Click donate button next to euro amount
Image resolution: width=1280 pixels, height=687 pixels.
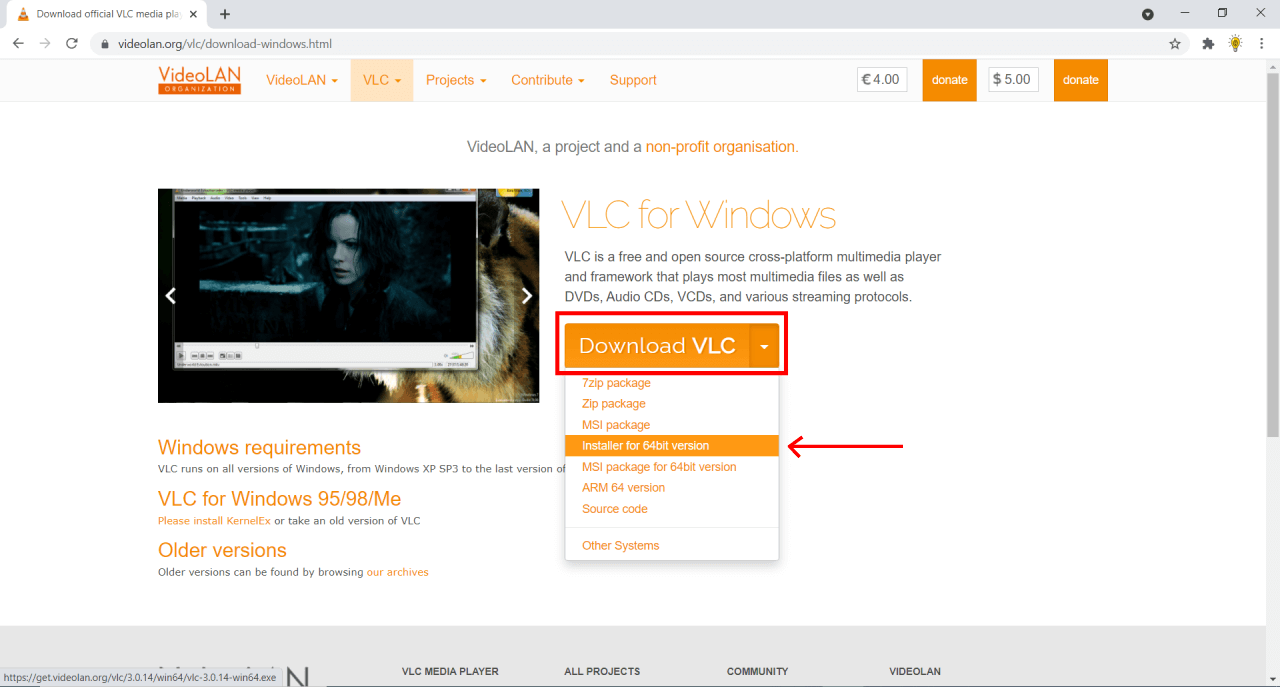(950, 80)
